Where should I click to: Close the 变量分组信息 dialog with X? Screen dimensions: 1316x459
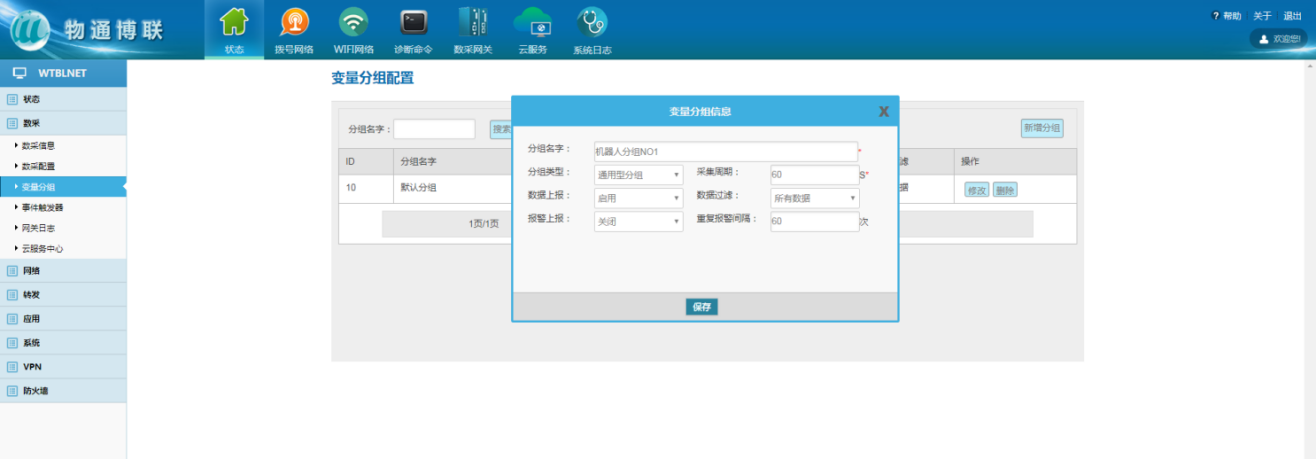883,112
